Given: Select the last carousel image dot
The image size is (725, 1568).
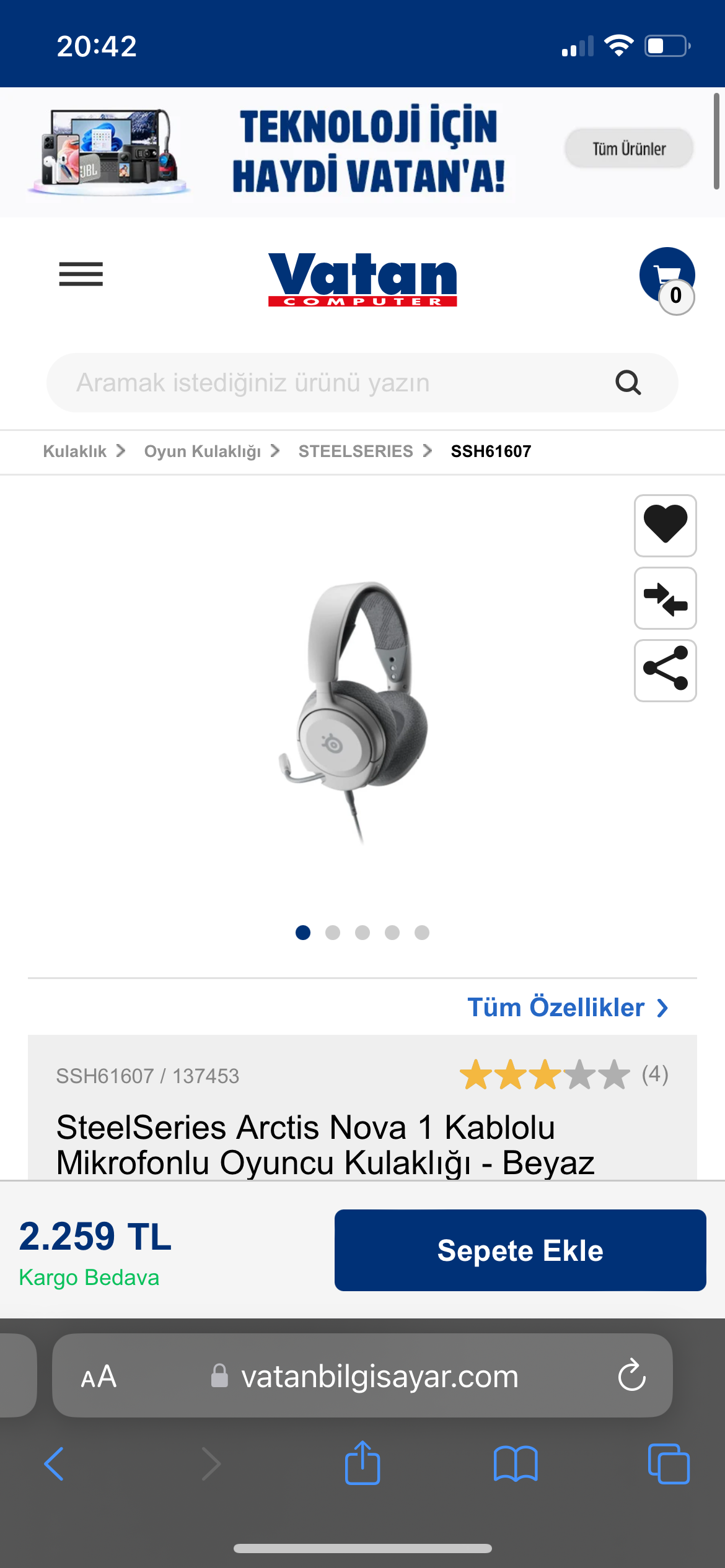Looking at the screenshot, I should [422, 933].
